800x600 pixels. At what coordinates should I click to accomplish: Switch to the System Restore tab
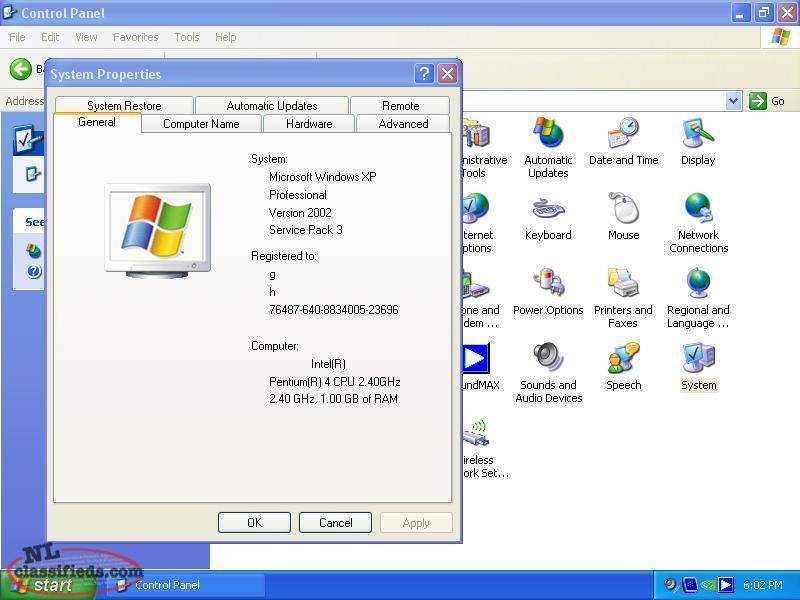point(124,106)
